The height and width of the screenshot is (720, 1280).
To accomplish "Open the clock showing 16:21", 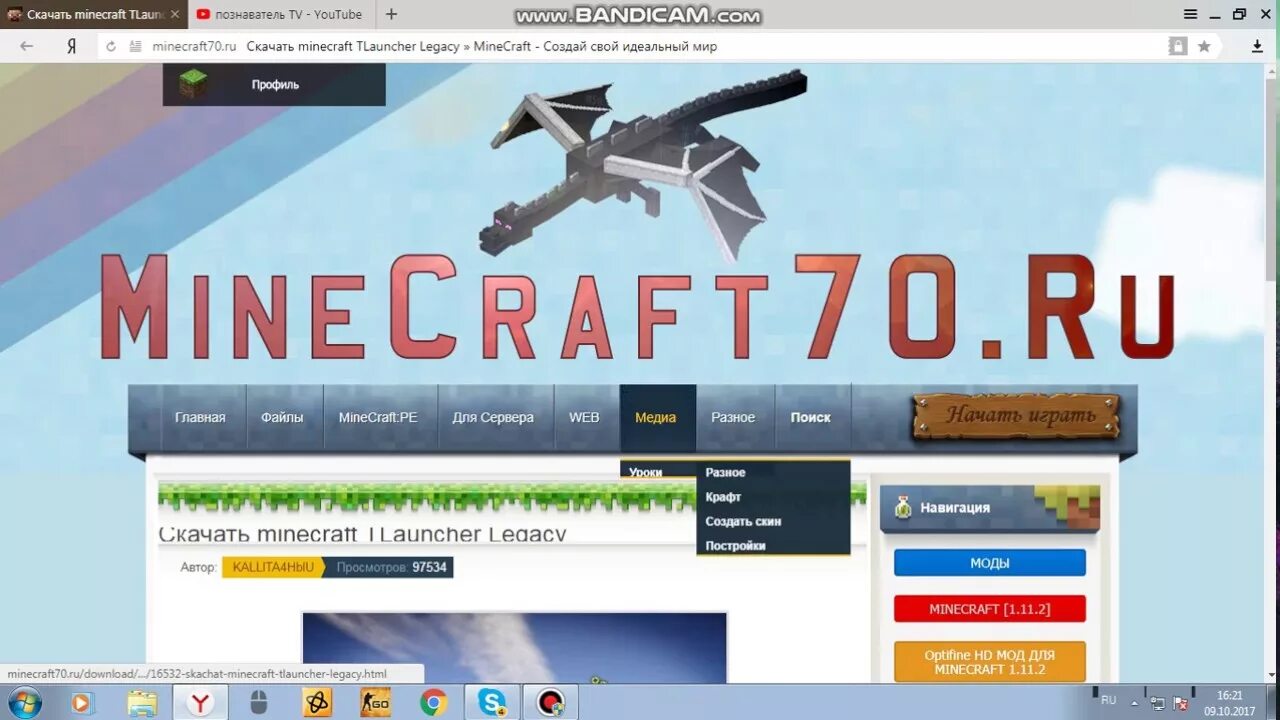I will click(x=1230, y=703).
